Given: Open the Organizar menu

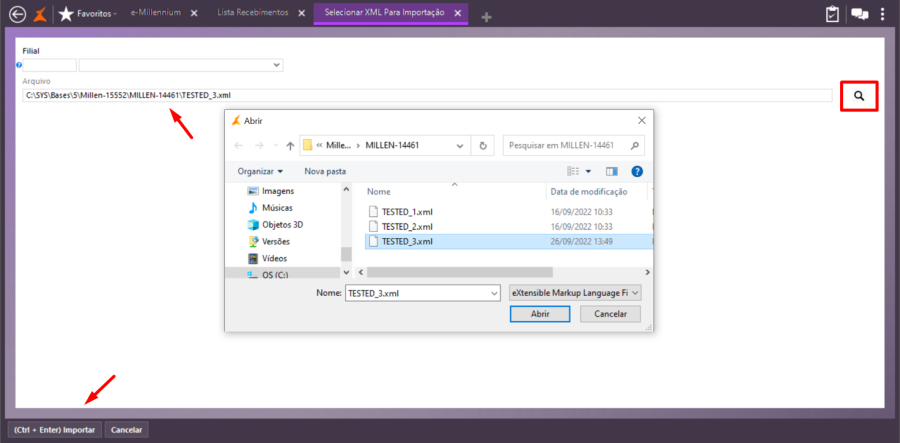Looking at the screenshot, I should point(260,171).
